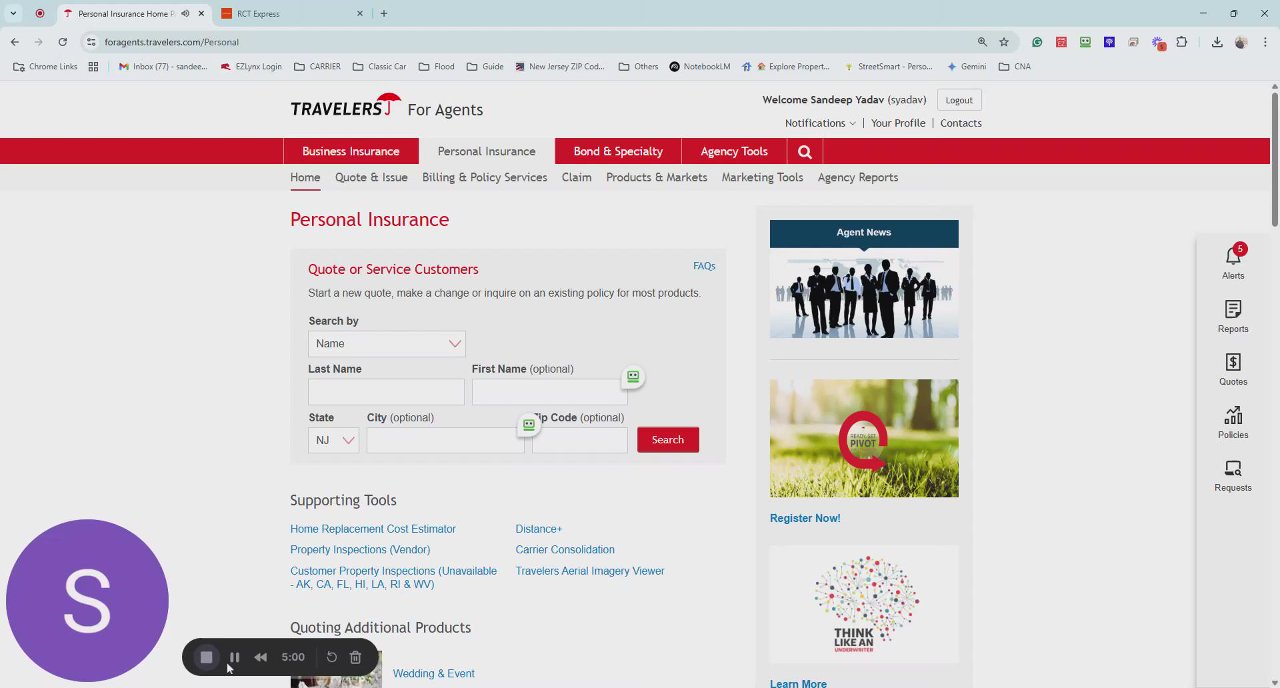Mute the Personal Insurance tab audio icon
Screen dimensions: 1280x688
coord(185,14)
